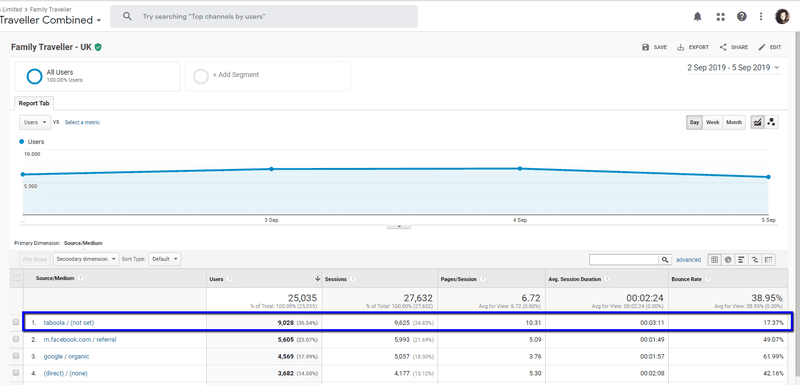800x385 pixels.
Task: Click the Select a metric link
Action: [82, 122]
